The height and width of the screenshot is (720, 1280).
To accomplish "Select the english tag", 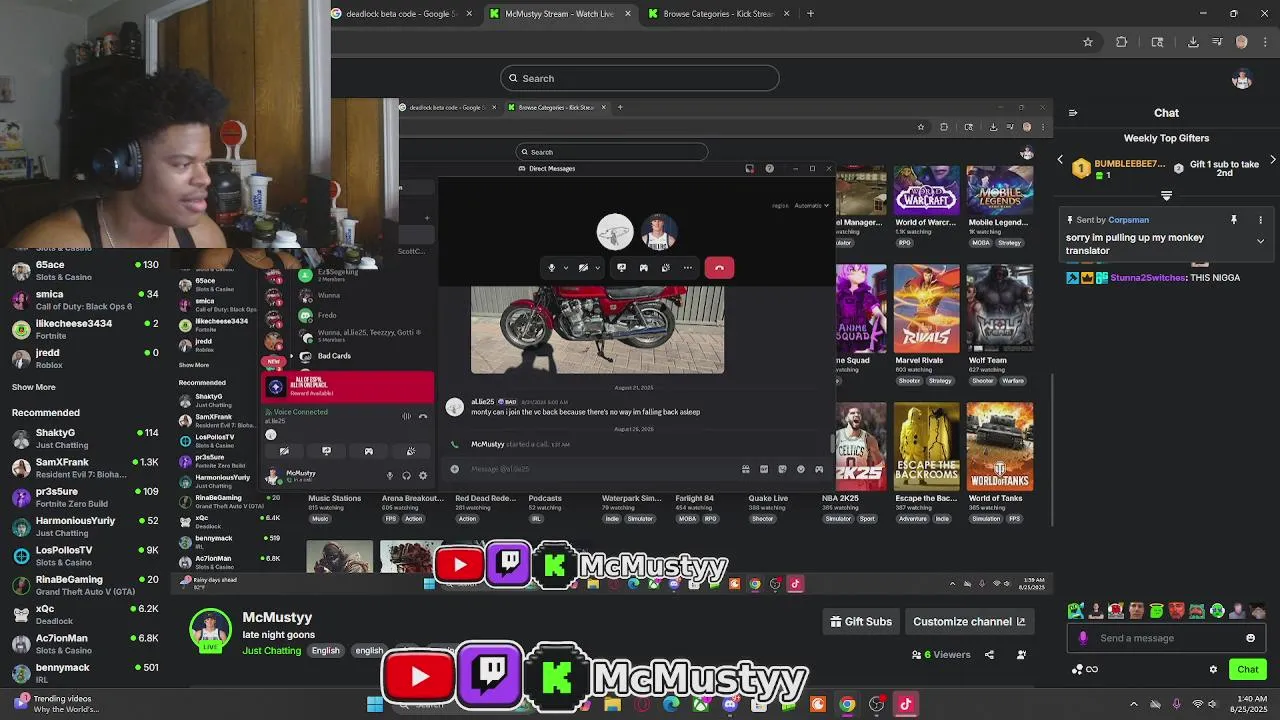I will point(369,651).
